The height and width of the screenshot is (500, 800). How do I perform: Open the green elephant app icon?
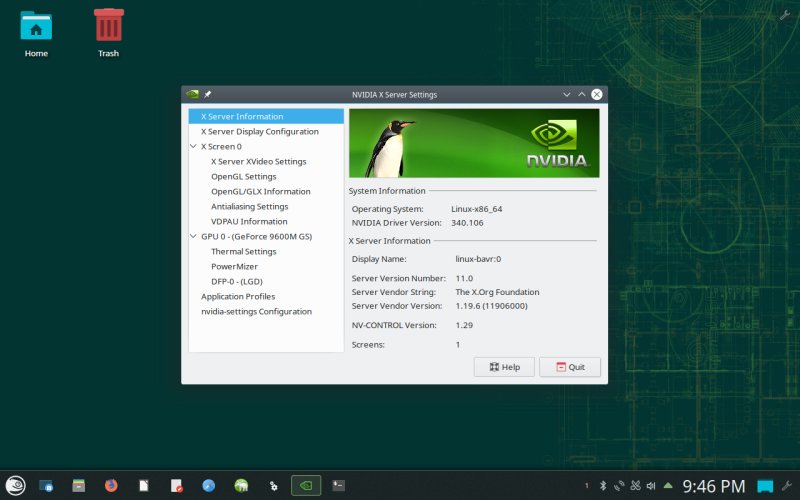(241, 485)
